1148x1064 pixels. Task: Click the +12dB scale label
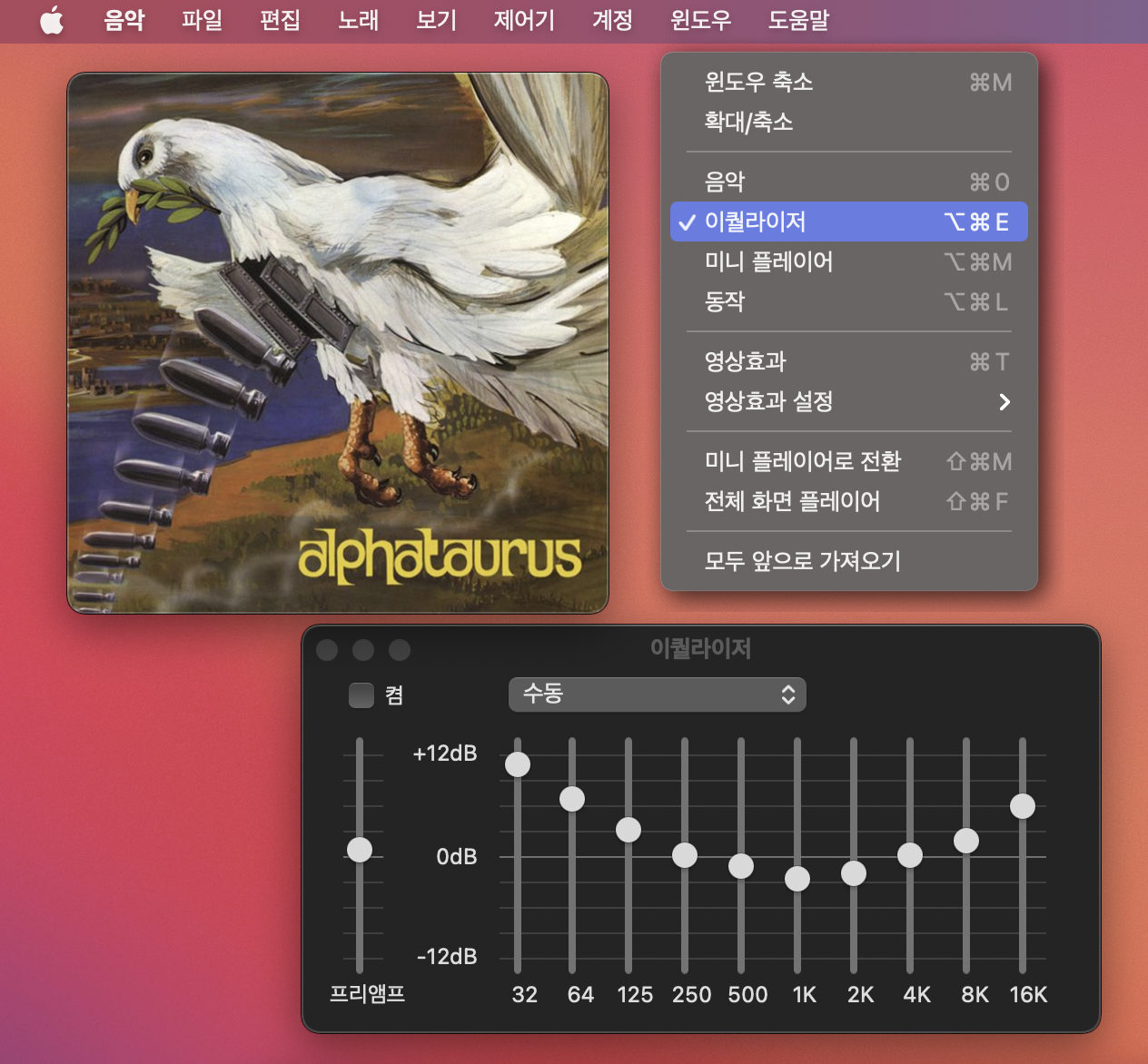click(445, 754)
